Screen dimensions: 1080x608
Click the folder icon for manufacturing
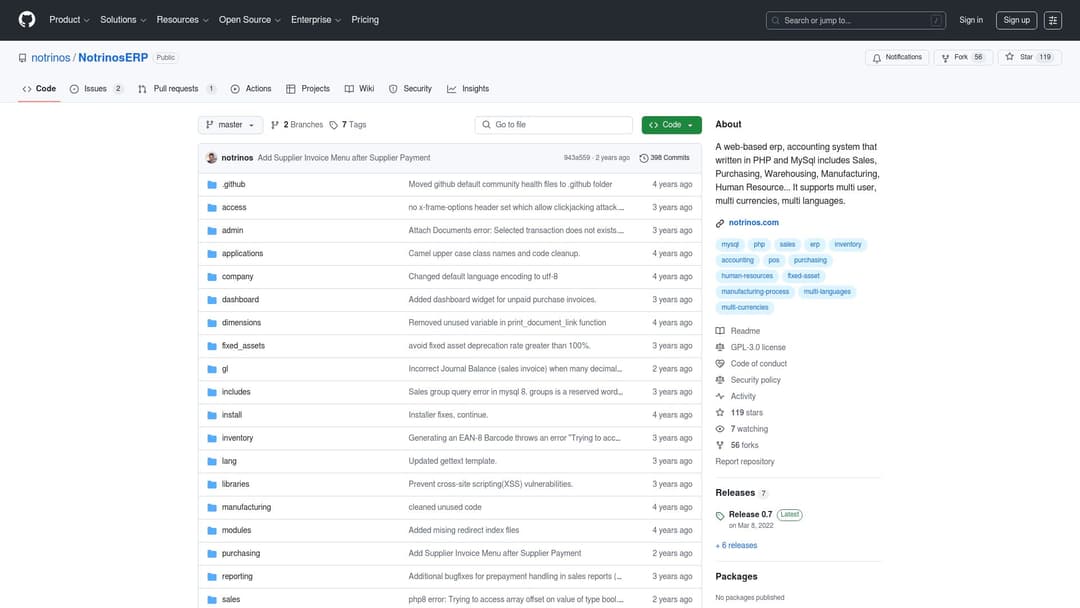(212, 507)
